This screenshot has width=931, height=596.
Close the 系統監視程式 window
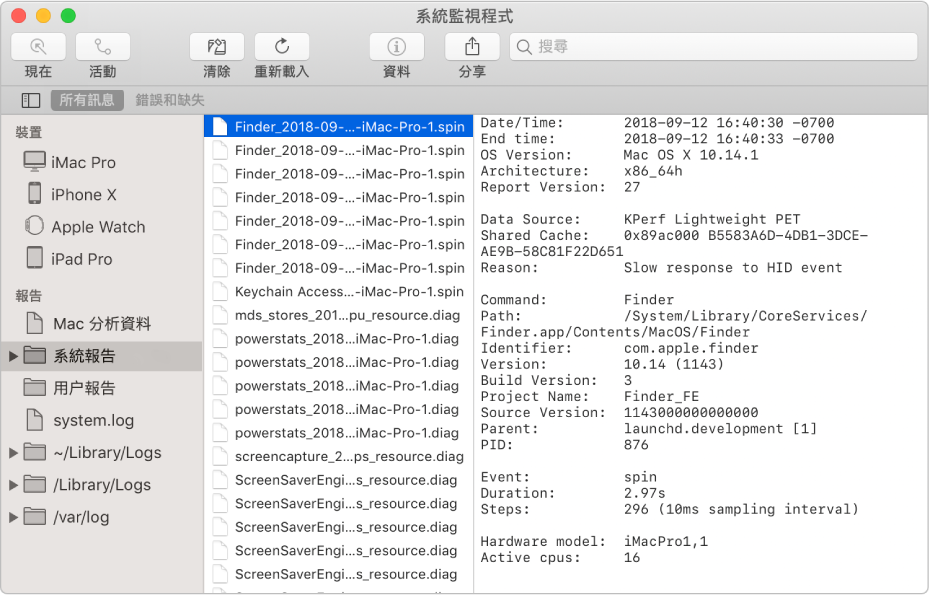pos(18,15)
